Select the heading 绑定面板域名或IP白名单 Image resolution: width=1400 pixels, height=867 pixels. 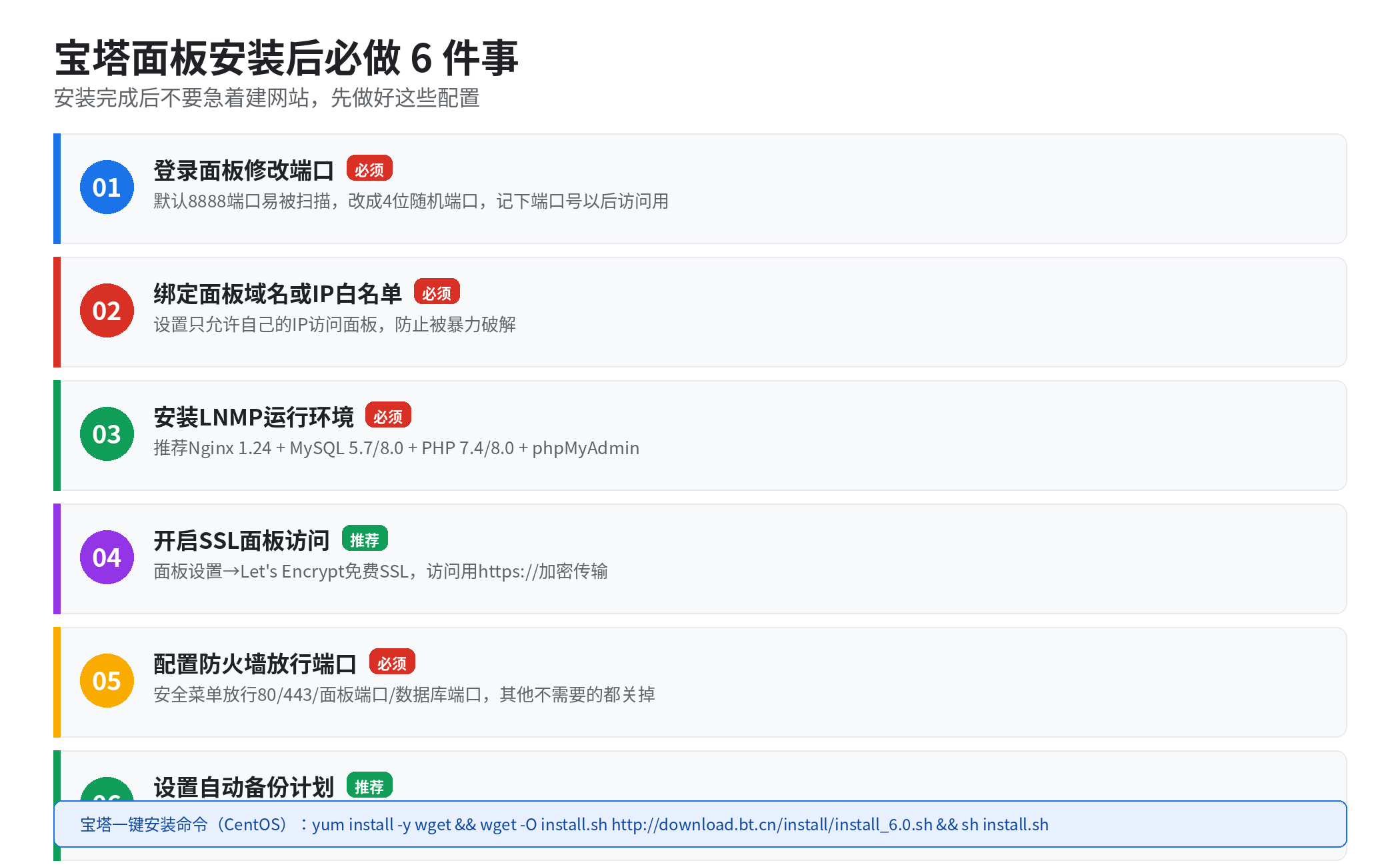point(277,294)
